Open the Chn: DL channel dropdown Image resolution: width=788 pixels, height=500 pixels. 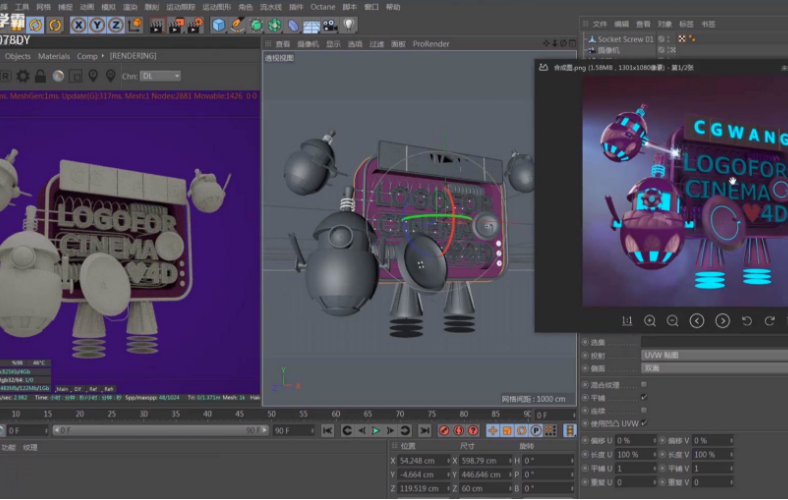(x=160, y=76)
